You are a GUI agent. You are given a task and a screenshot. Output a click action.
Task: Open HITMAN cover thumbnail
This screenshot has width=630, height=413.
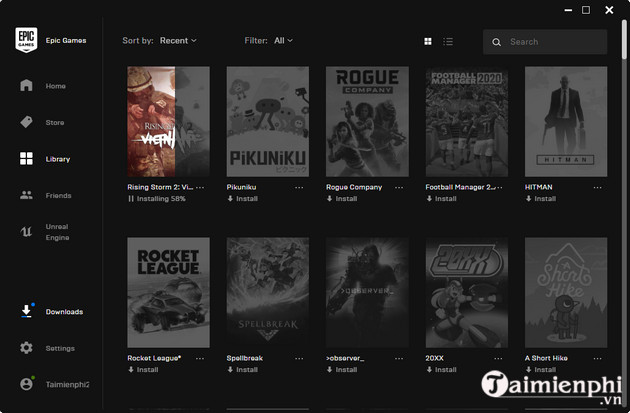coord(566,122)
